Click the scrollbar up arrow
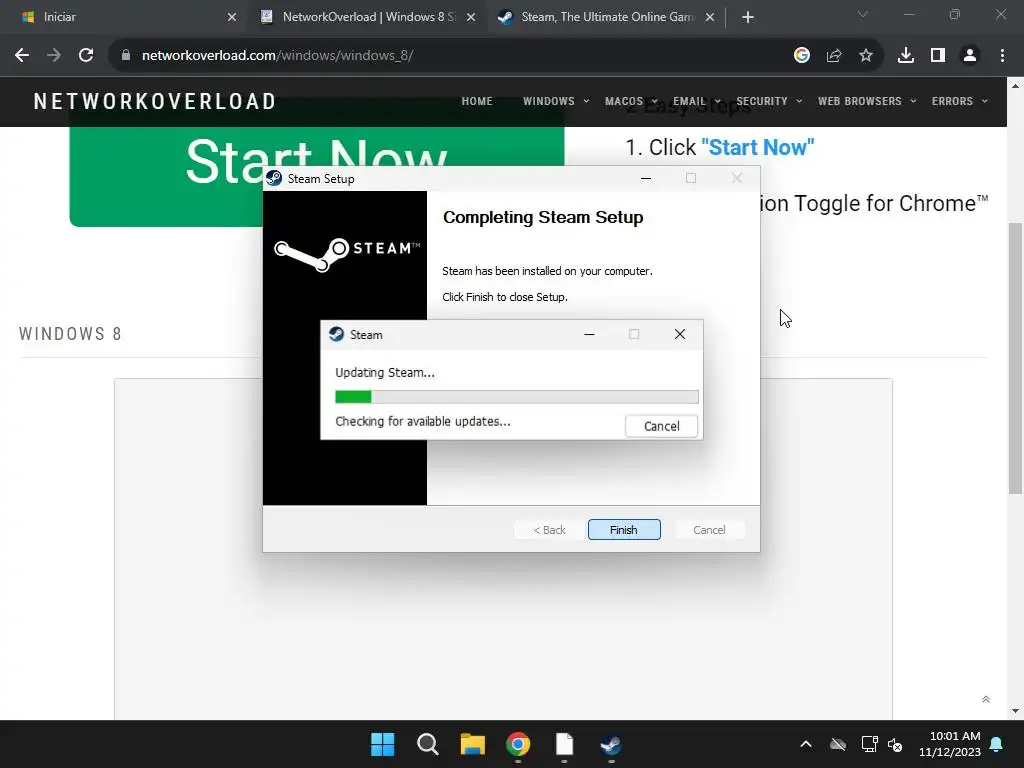 click(x=1016, y=86)
